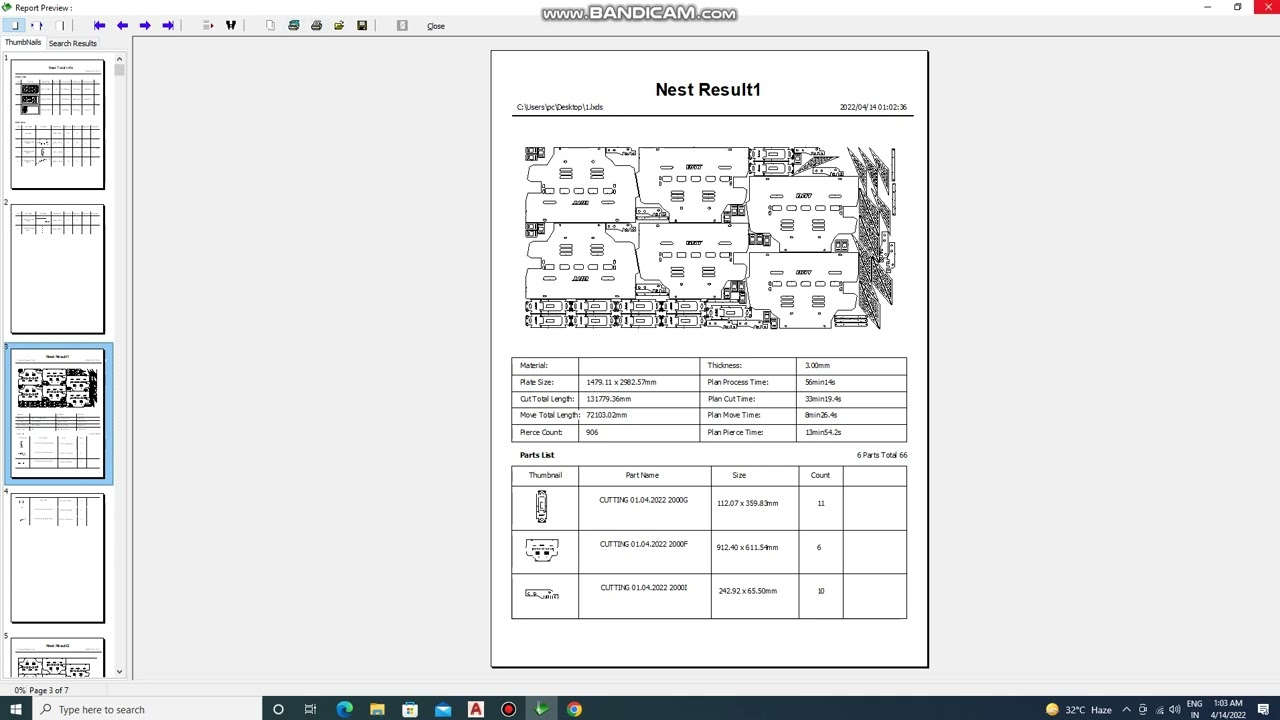This screenshot has width=1280, height=720.
Task: Click the report timestamp 2022/04/14 01:02:36
Action: click(x=873, y=107)
